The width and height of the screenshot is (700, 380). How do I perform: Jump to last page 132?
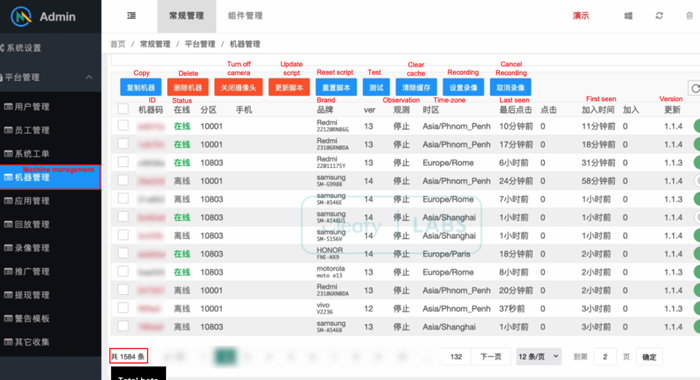pyautogui.click(x=456, y=356)
